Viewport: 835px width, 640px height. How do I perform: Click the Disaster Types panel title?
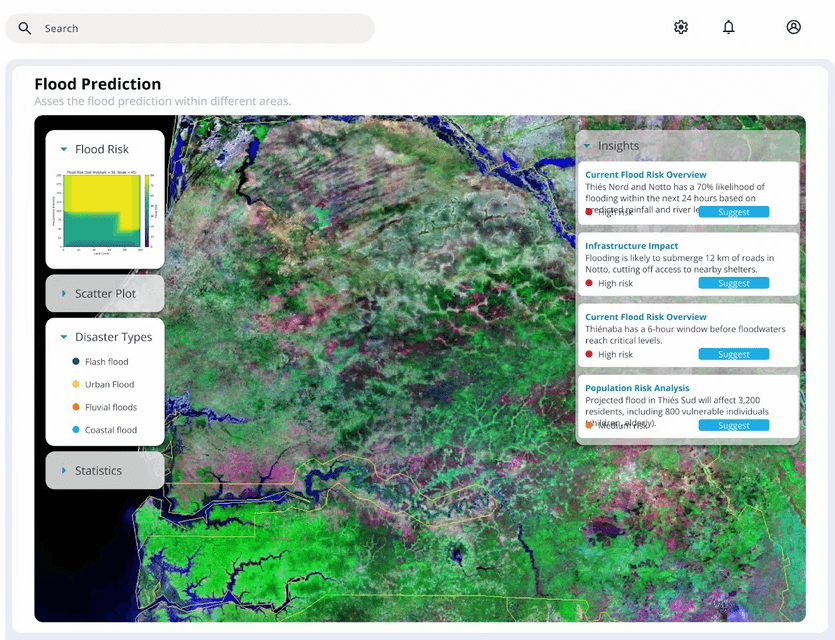point(113,337)
